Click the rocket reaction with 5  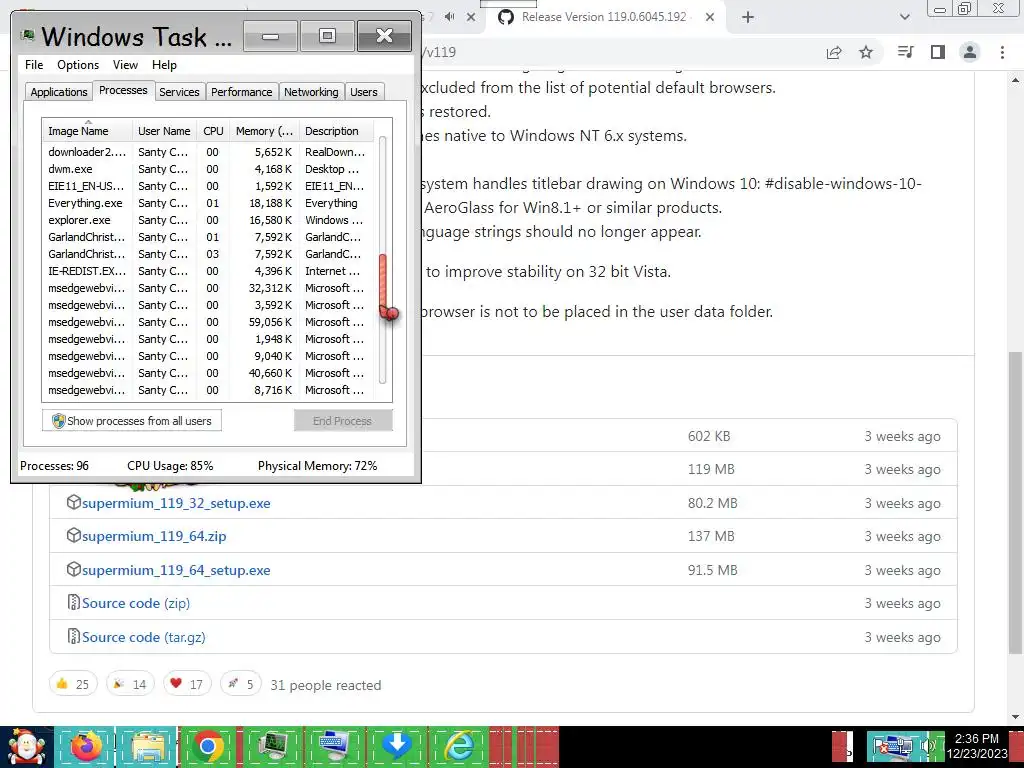pyautogui.click(x=240, y=684)
